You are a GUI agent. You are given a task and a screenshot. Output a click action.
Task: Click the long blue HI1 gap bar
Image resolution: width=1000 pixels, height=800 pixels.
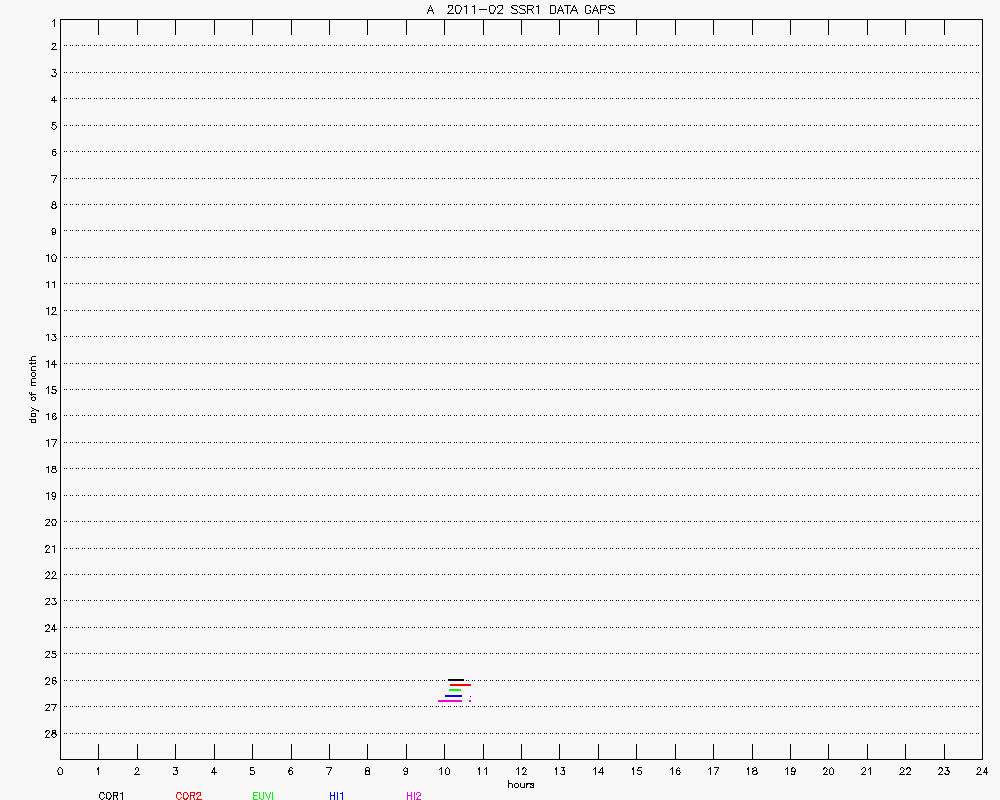(x=454, y=696)
